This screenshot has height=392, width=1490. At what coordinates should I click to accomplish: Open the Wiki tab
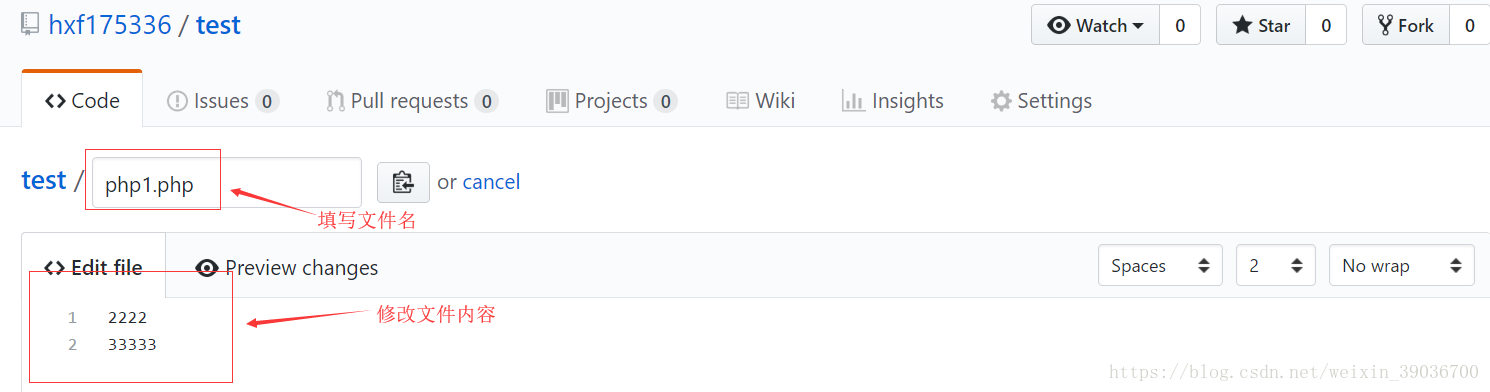(x=761, y=101)
